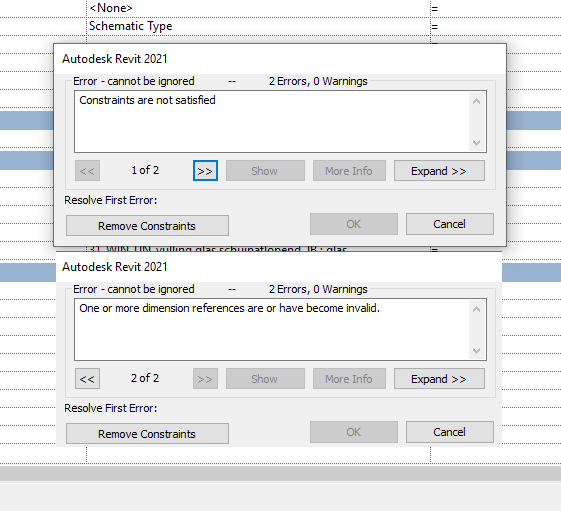Viewport: 561px width, 511px height.
Task: Click previous error button in the 1 of 2 dialog
Action: point(87,171)
